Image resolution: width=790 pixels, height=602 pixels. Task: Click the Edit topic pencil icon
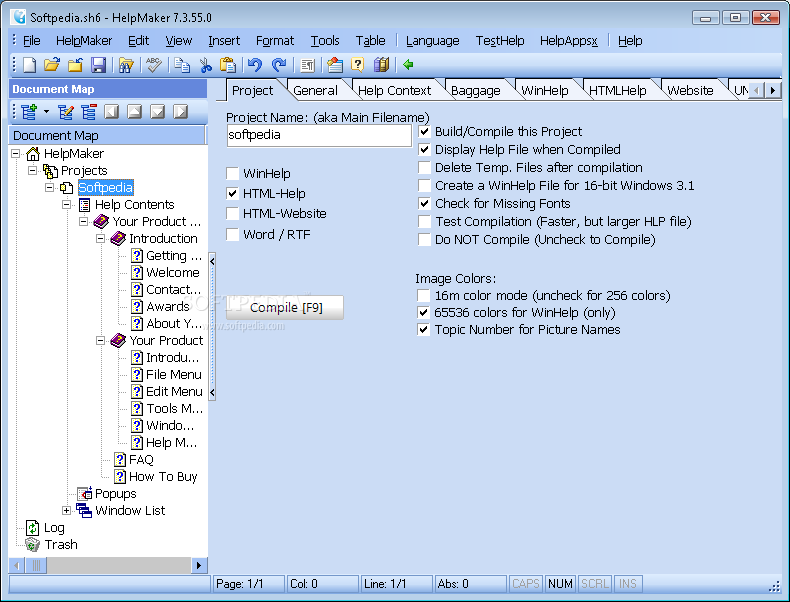(x=66, y=111)
